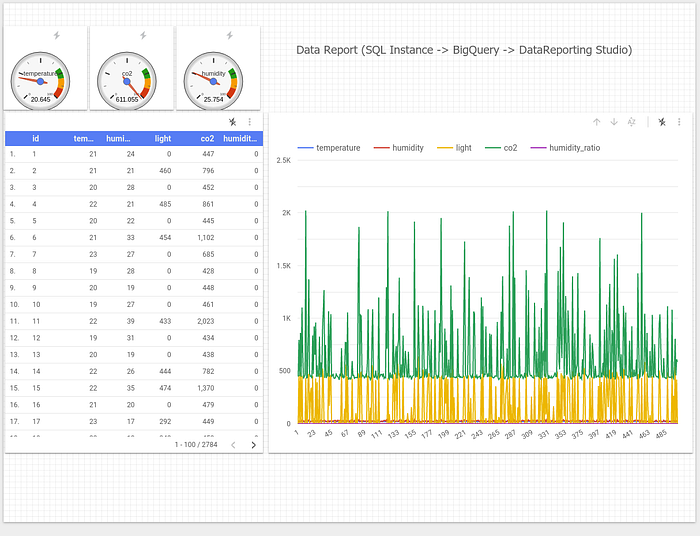Click the 243 x-axis label
This screenshot has width=700, height=536.
[x=477, y=434]
